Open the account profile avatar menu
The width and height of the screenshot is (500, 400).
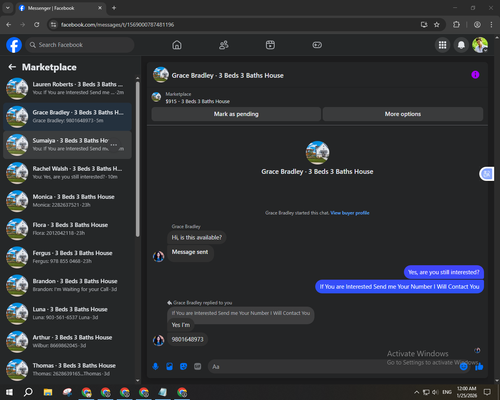pyautogui.click(x=480, y=45)
